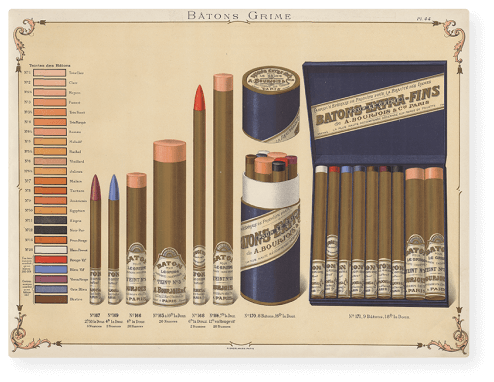Select the open navy tube of sticks
Viewport: 494px width, 382px height.
click(x=270, y=227)
